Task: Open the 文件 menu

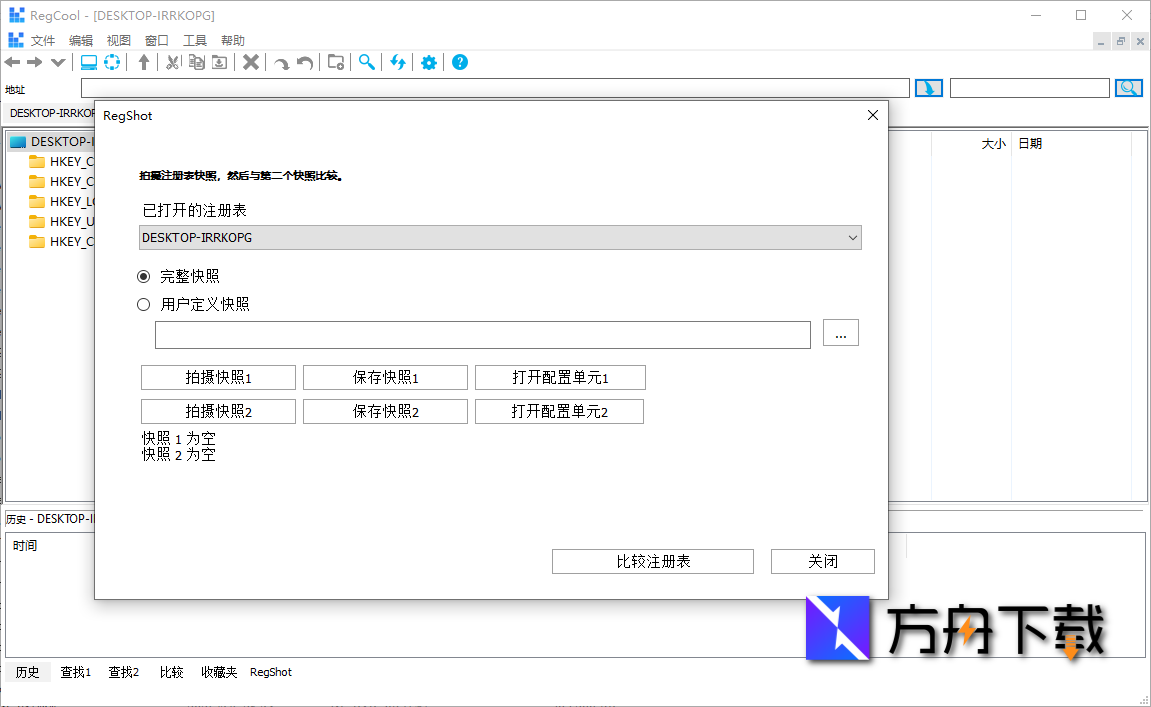Action: click(x=44, y=40)
